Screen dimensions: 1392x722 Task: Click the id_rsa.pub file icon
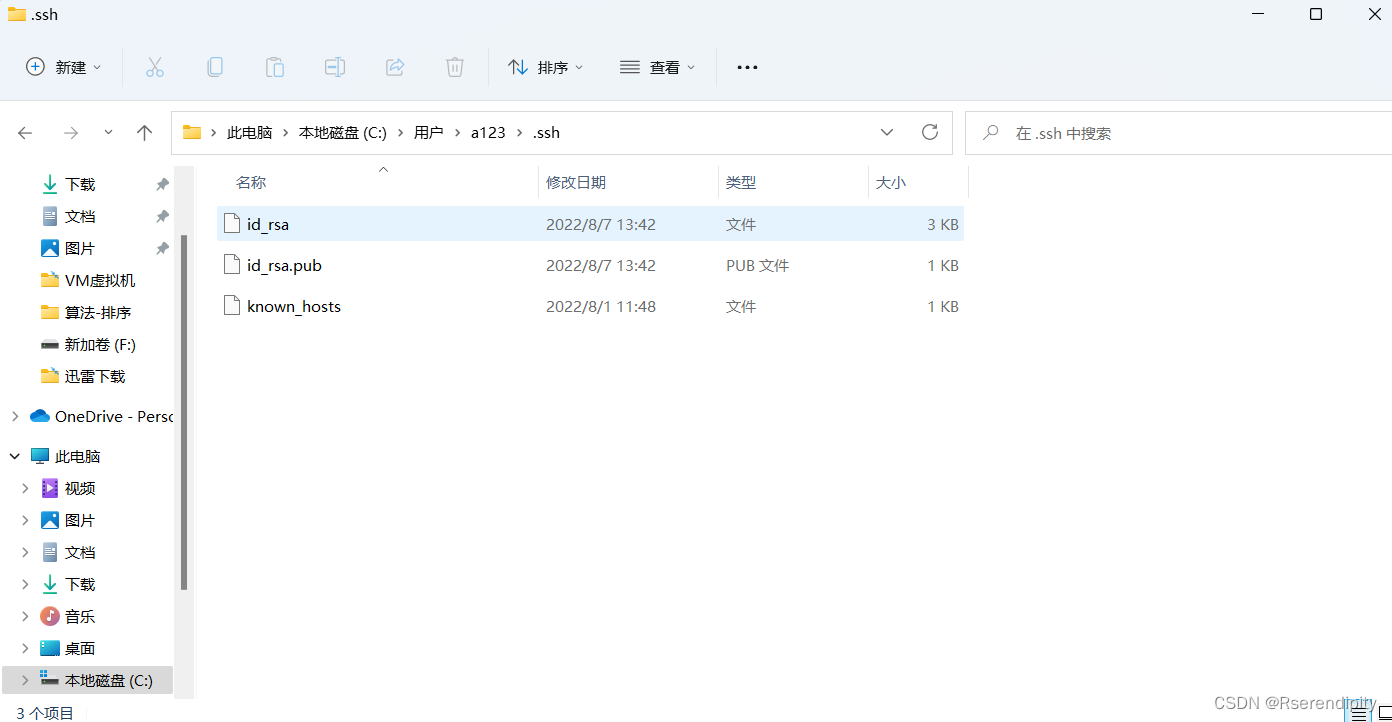232,265
